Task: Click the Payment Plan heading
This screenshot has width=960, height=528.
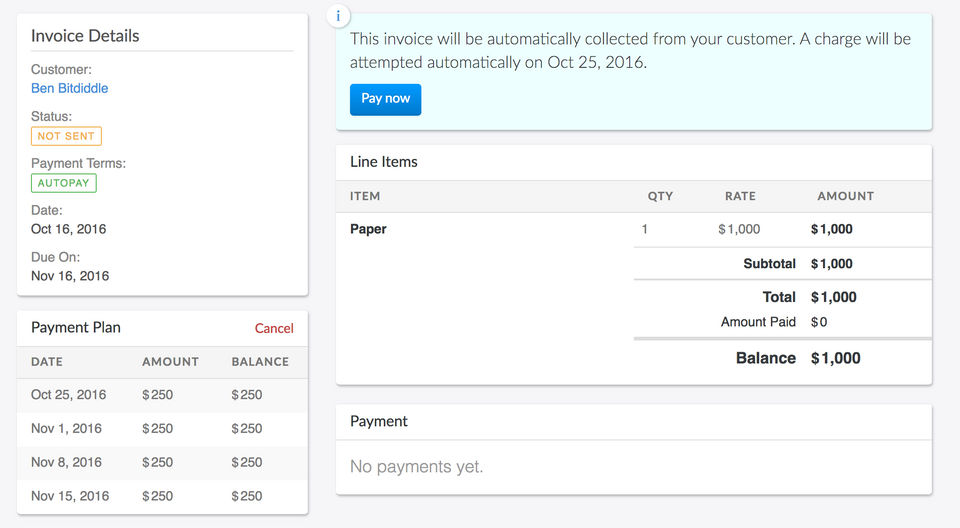Action: click(x=76, y=328)
